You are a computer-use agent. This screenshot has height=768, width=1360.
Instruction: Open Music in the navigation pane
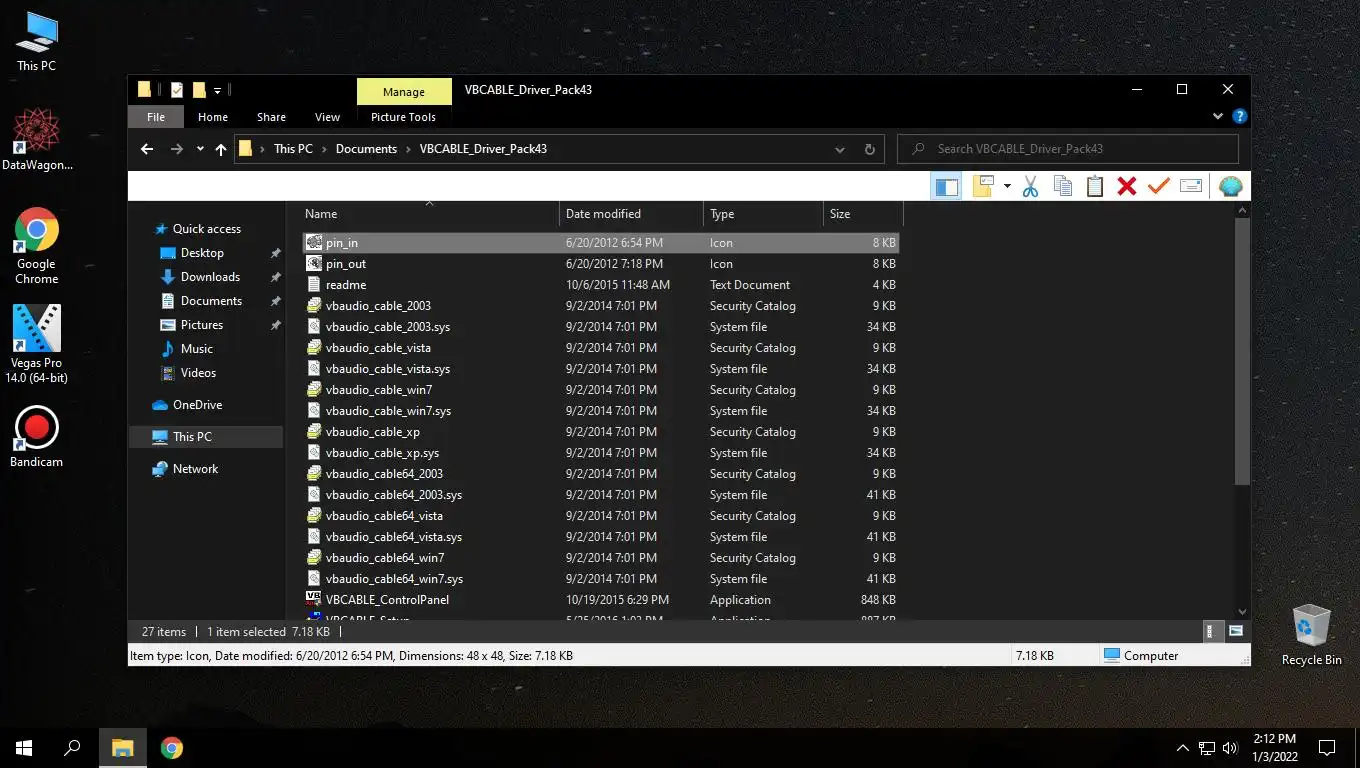coord(196,349)
